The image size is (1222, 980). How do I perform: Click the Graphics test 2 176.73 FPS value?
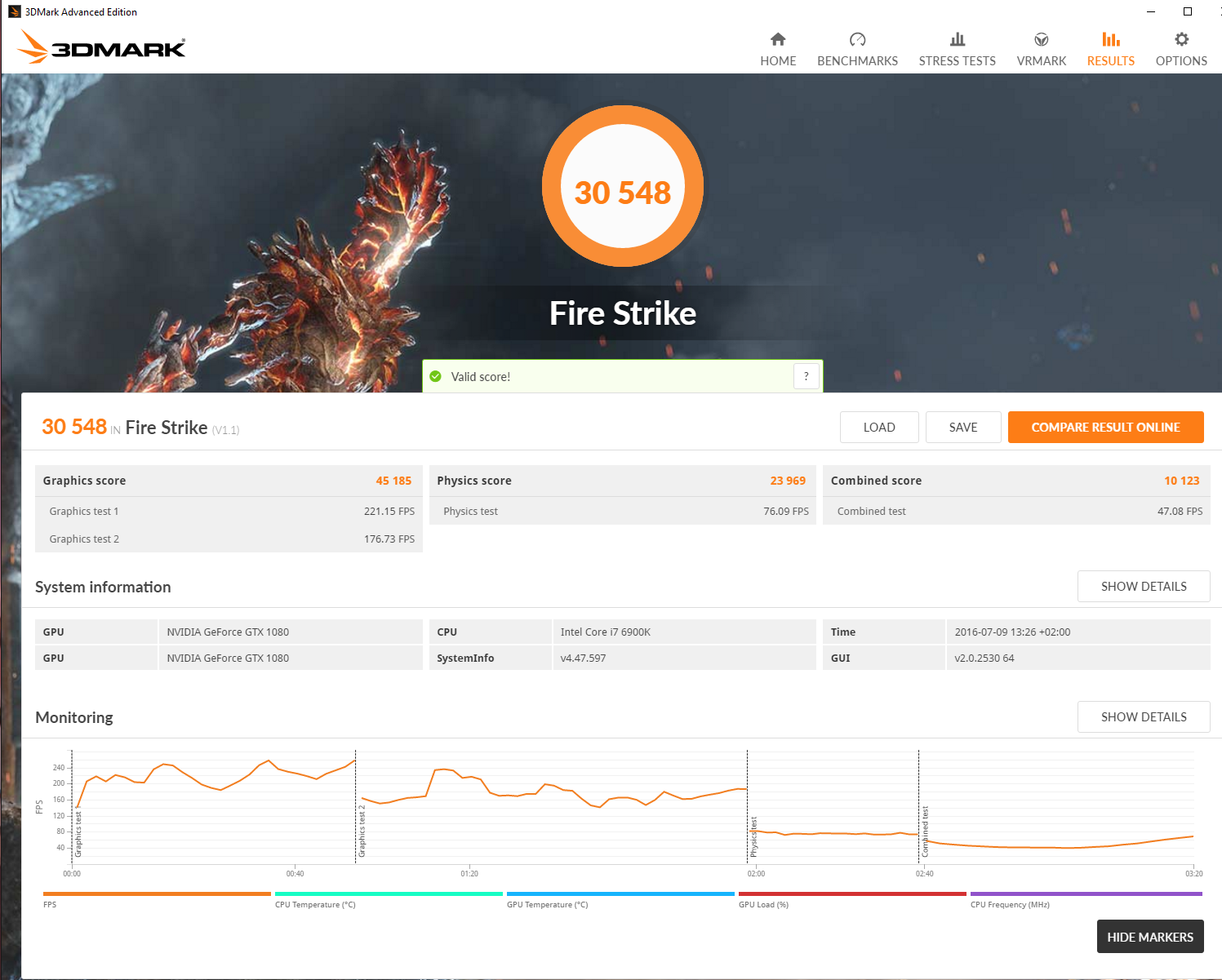click(x=389, y=539)
